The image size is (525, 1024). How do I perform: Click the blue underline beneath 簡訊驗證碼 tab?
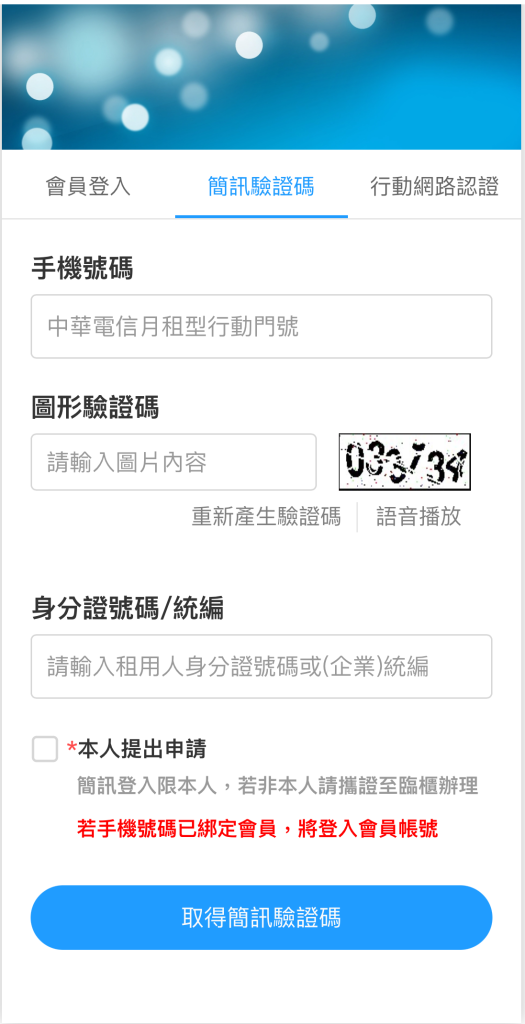tap(261, 216)
